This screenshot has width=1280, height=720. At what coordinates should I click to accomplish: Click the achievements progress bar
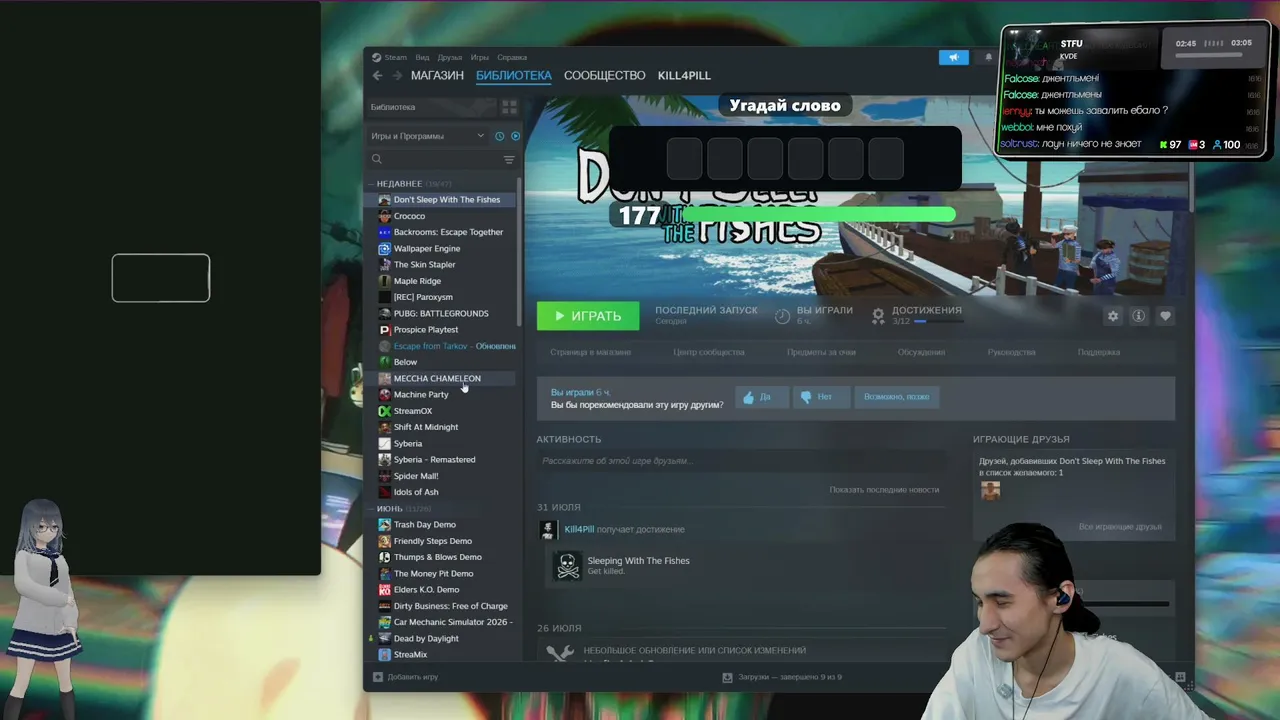[x=937, y=322]
